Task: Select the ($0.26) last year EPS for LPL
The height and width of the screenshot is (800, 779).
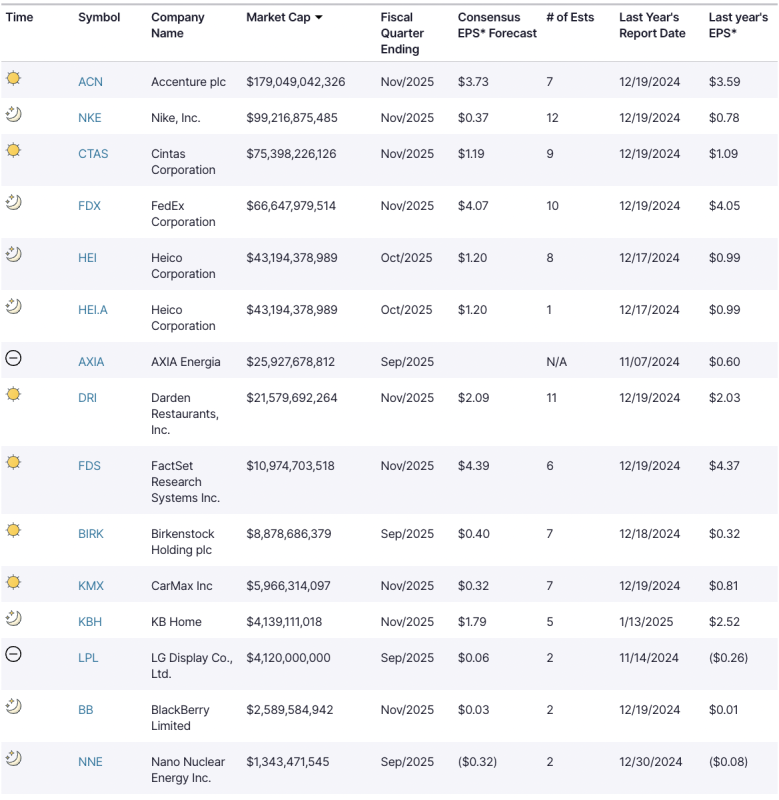Action: point(728,658)
